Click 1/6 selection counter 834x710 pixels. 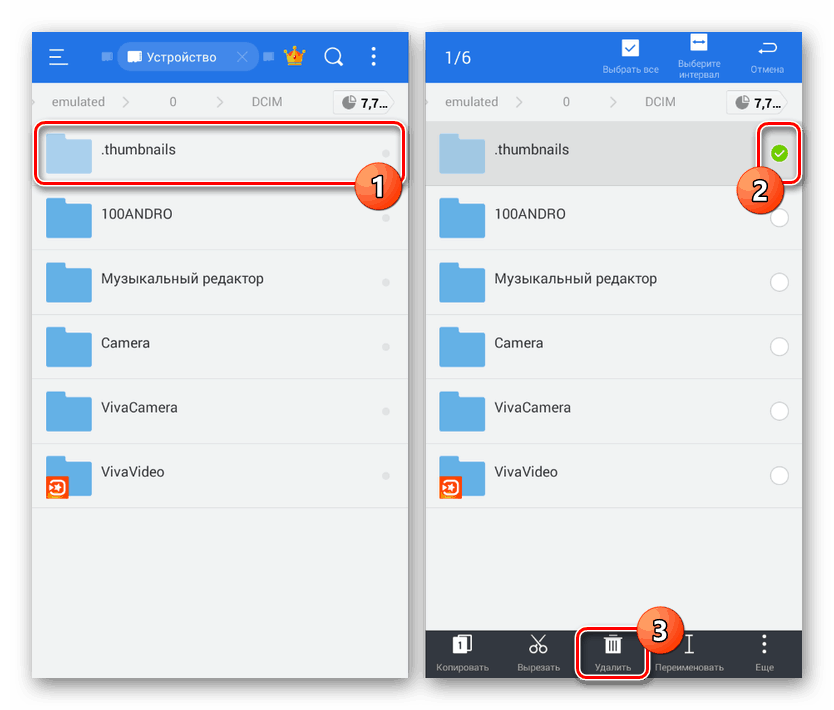(x=458, y=57)
